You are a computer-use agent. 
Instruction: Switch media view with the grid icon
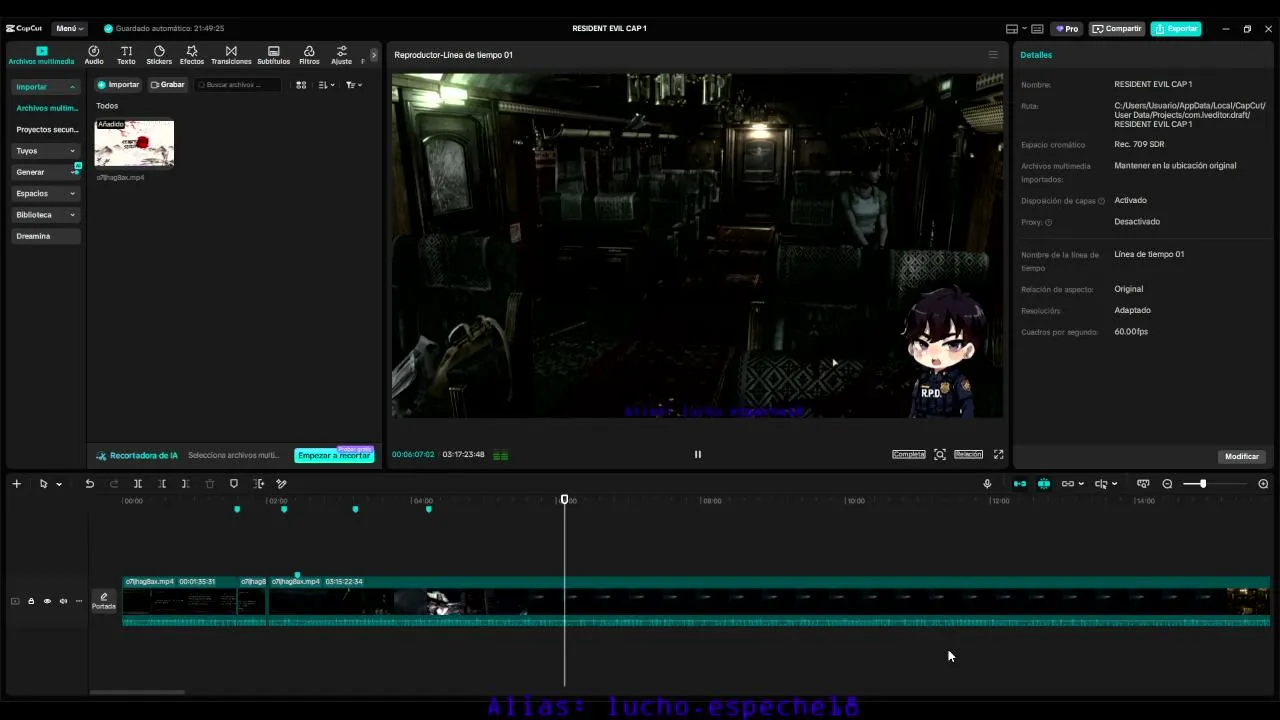pos(301,85)
